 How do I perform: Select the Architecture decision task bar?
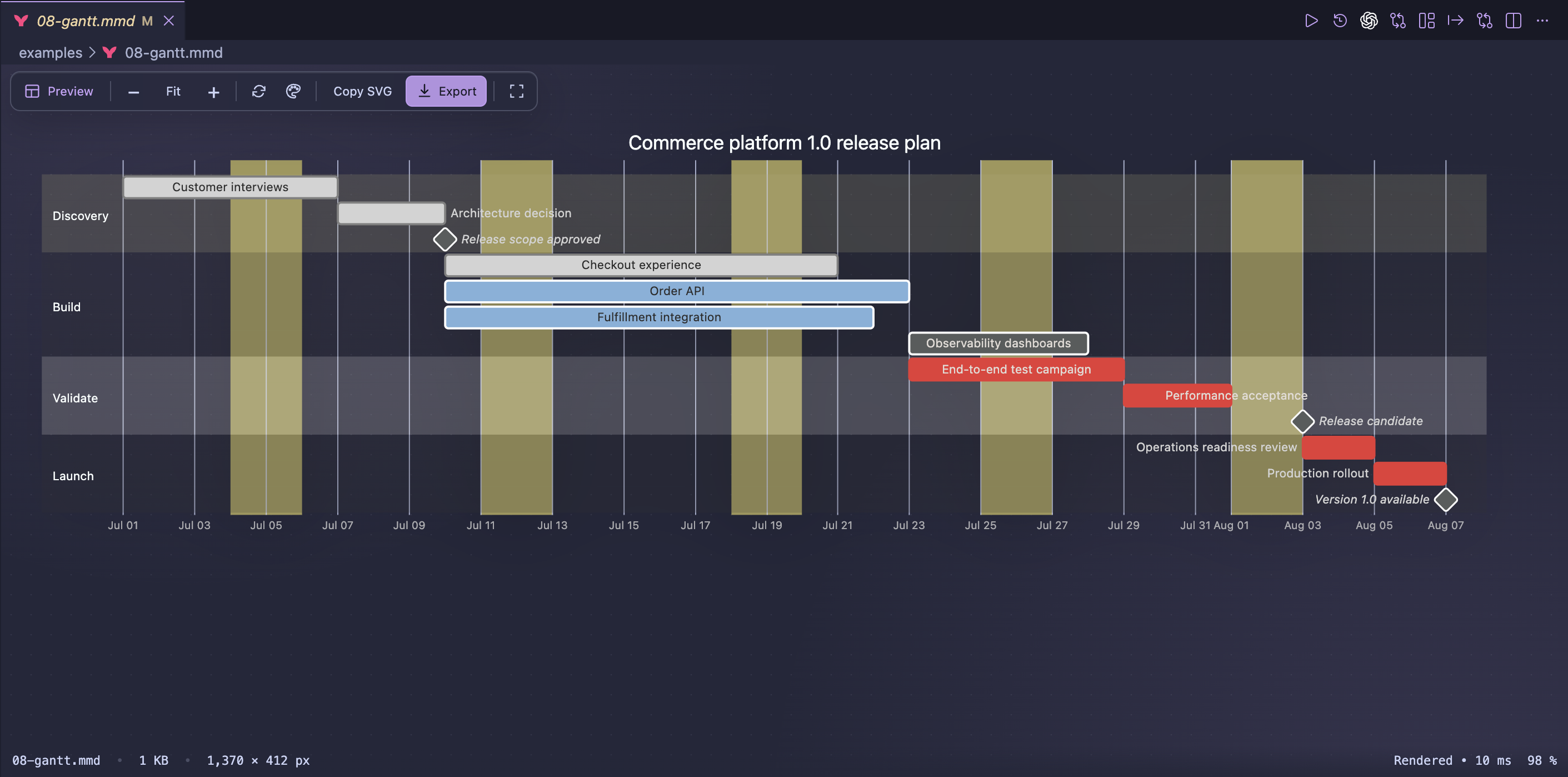pos(391,213)
